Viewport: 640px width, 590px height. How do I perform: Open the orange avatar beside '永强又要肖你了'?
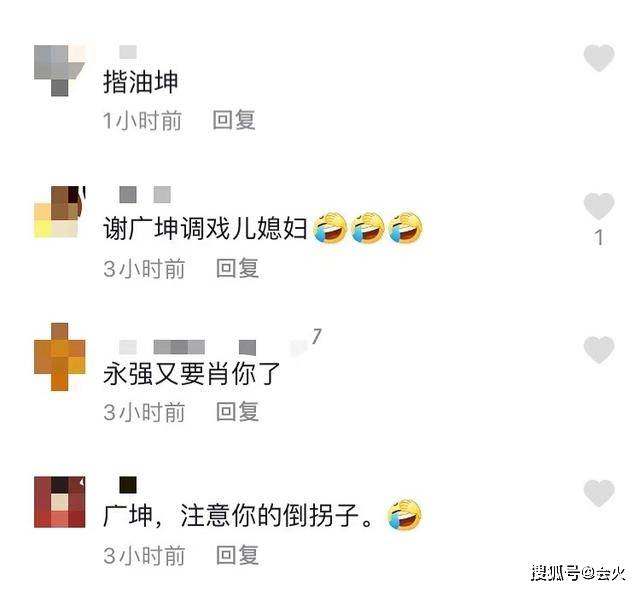pyautogui.click(x=60, y=357)
